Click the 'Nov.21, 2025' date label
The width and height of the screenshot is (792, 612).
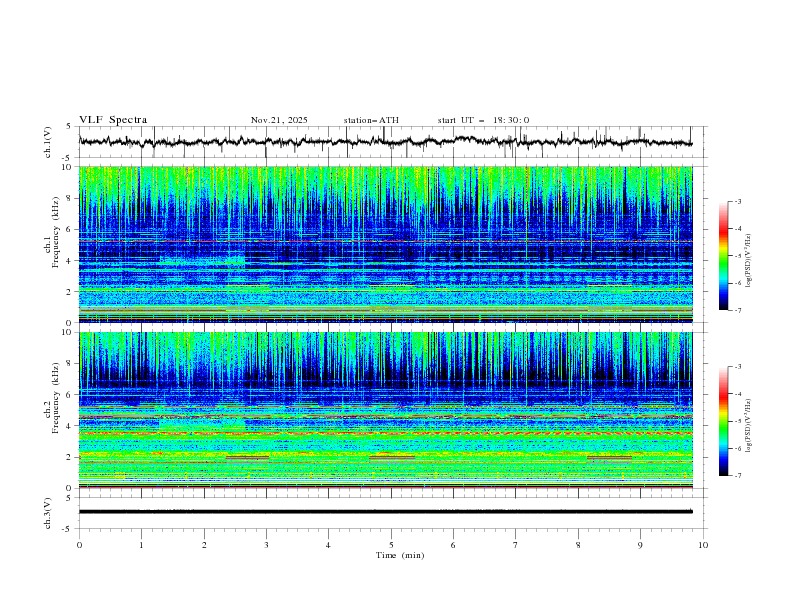pyautogui.click(x=279, y=120)
